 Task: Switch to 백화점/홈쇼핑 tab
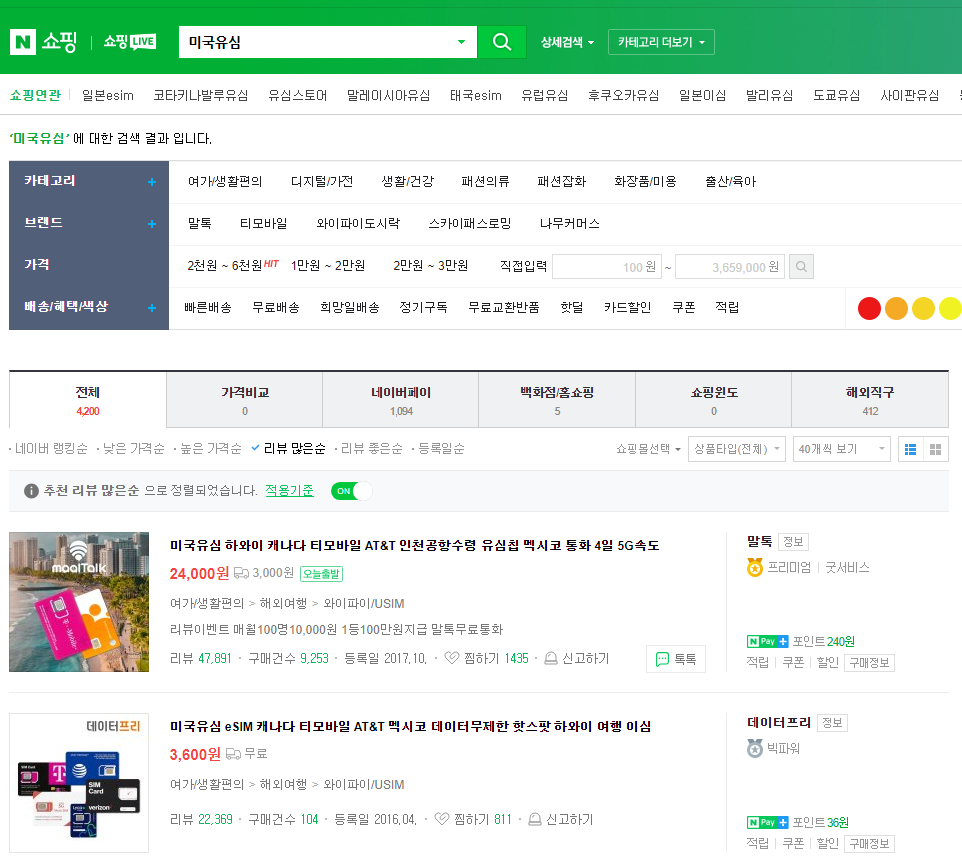pyautogui.click(x=557, y=400)
